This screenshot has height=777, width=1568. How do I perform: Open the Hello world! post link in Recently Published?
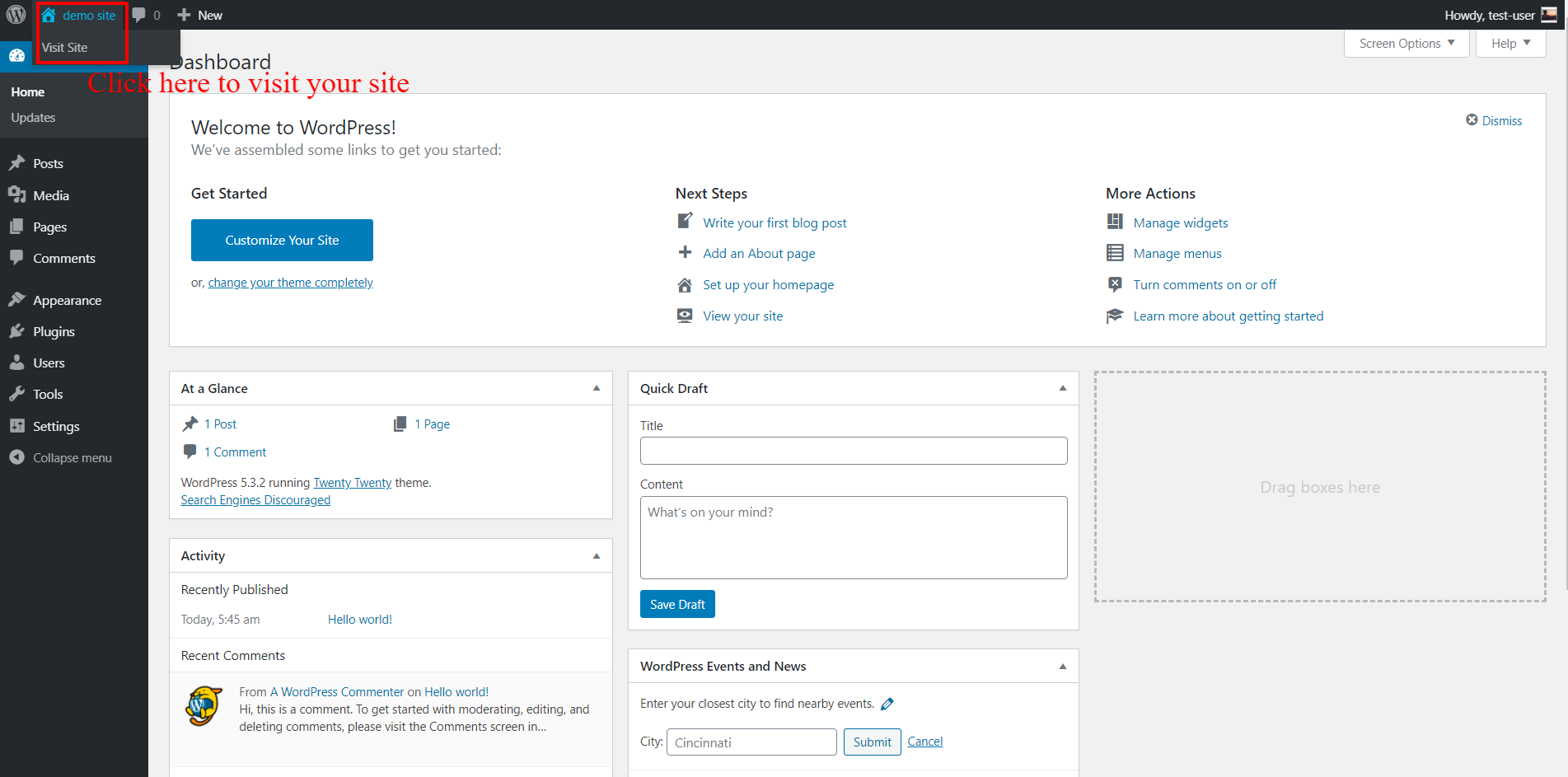point(359,620)
